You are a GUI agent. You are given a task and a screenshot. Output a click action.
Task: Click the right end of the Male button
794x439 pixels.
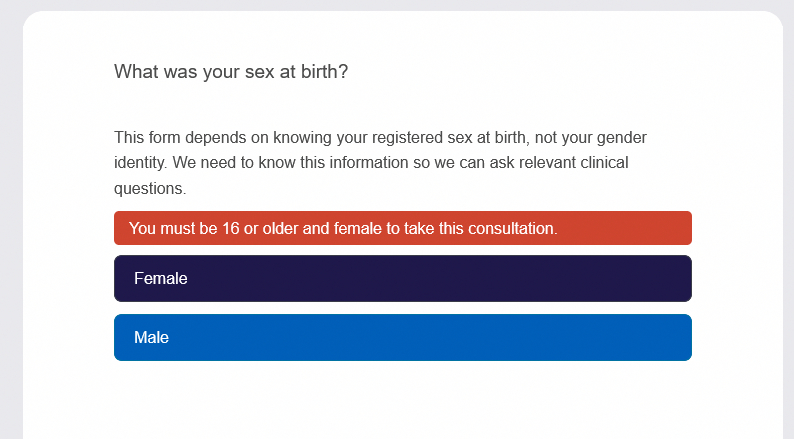(670, 337)
